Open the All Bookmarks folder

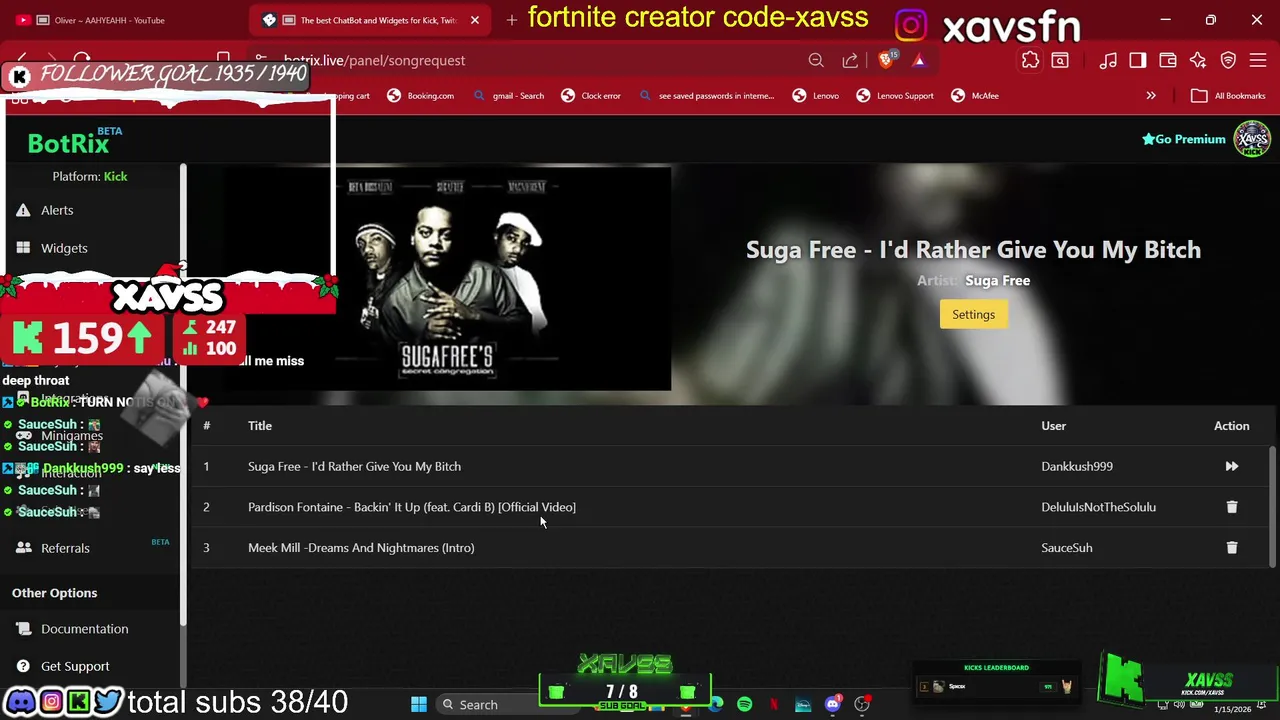(x=1228, y=96)
